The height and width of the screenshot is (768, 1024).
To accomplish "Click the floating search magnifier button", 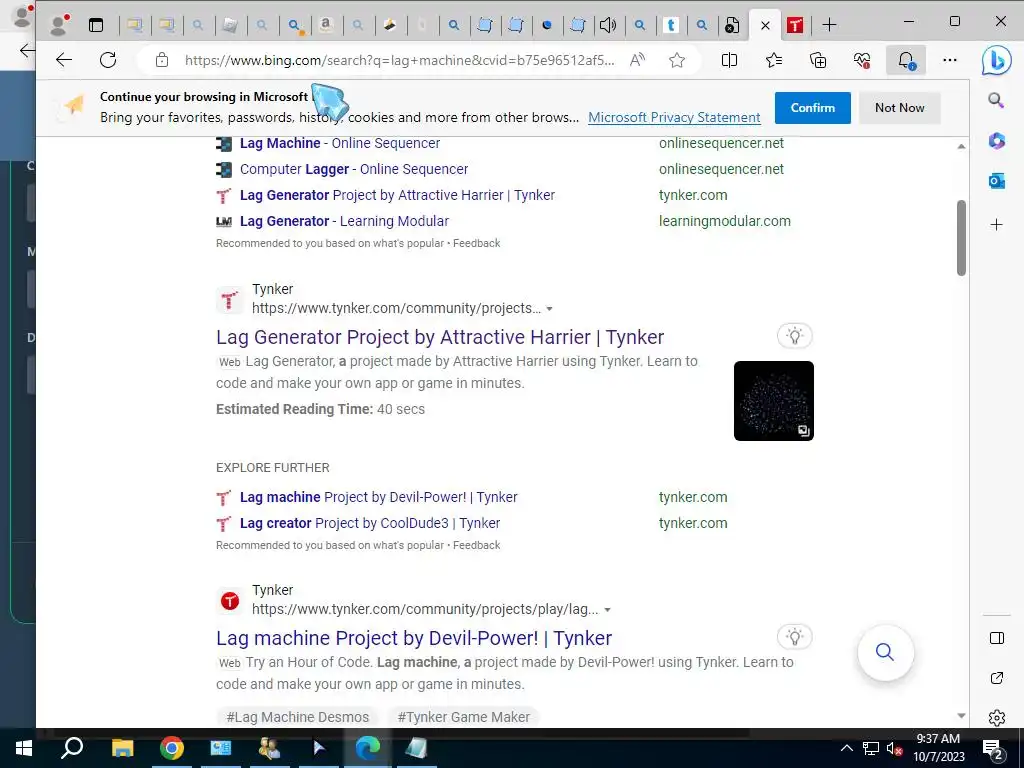I will [x=885, y=652].
